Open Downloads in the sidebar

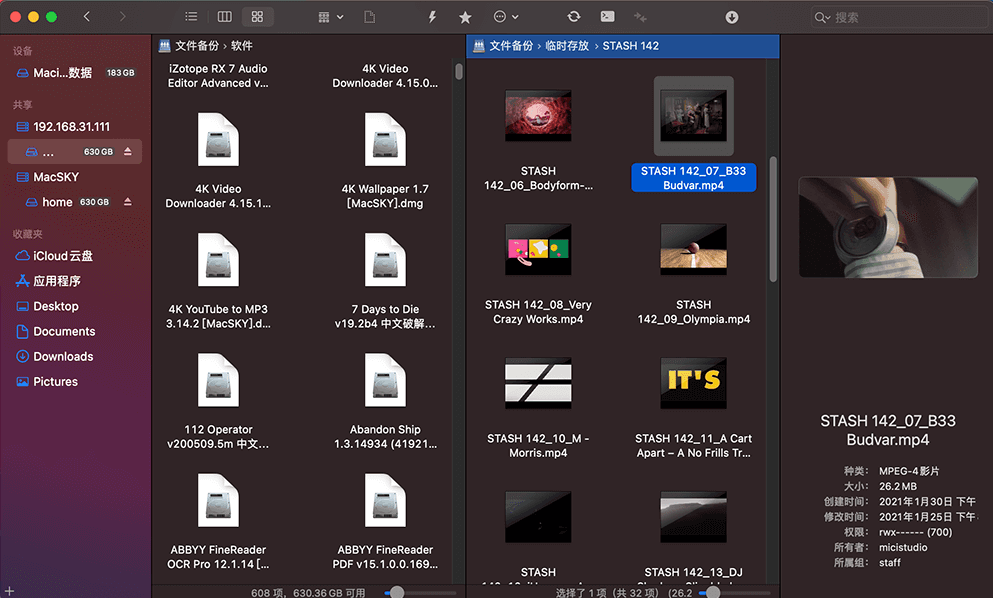pyautogui.click(x=63, y=357)
